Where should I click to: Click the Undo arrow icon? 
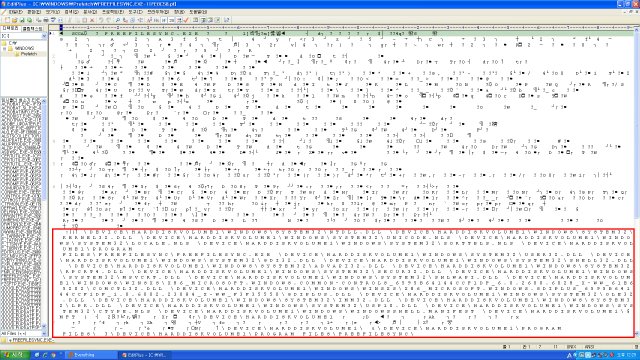coord(101,20)
